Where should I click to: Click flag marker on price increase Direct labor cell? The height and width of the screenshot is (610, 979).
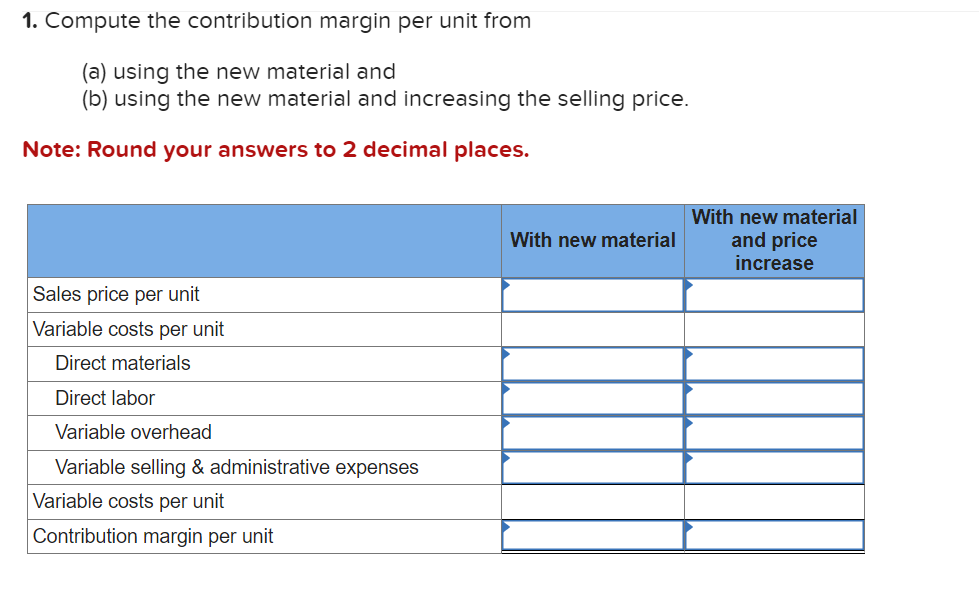(x=688, y=390)
